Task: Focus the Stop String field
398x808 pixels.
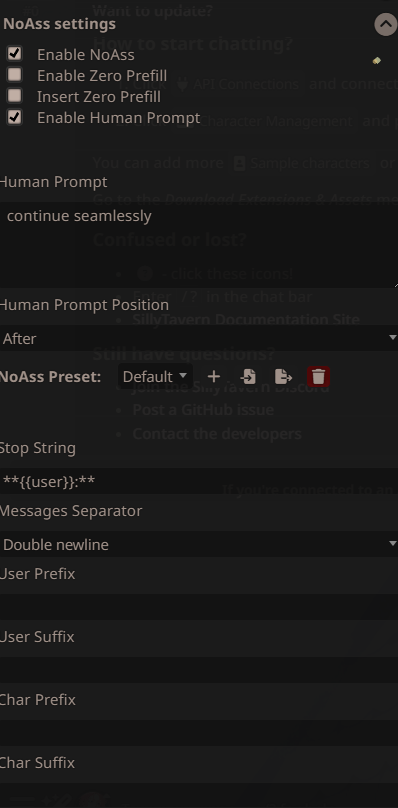Action: (199, 481)
